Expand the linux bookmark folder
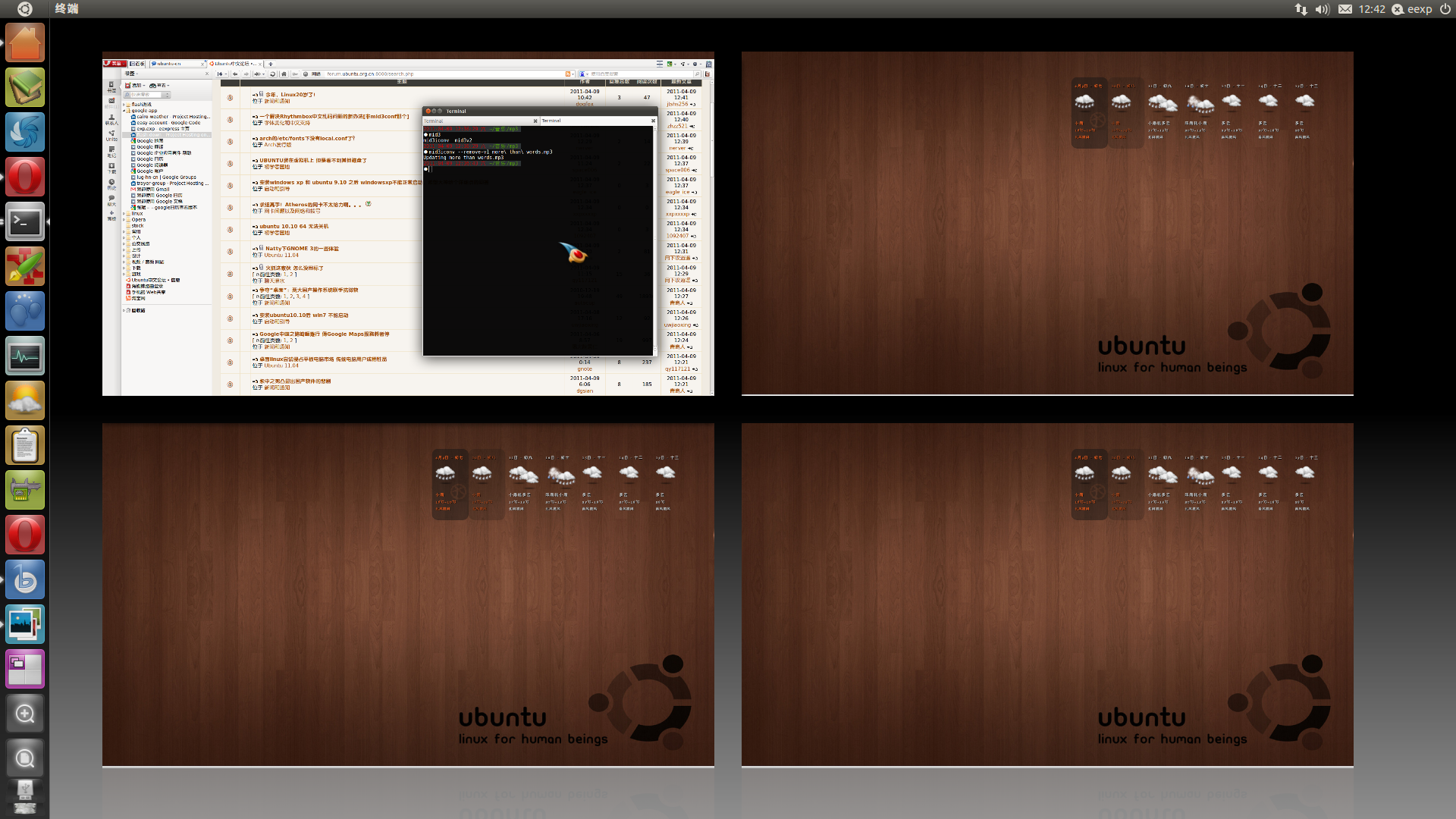This screenshot has width=1456, height=819. click(x=124, y=214)
